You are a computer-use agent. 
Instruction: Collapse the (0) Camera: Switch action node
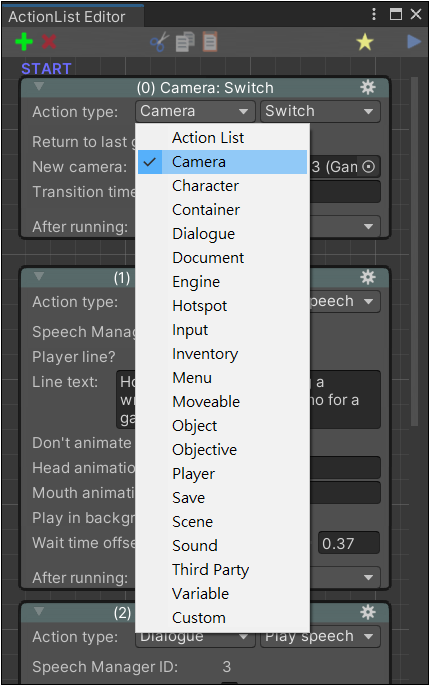pos(39,87)
